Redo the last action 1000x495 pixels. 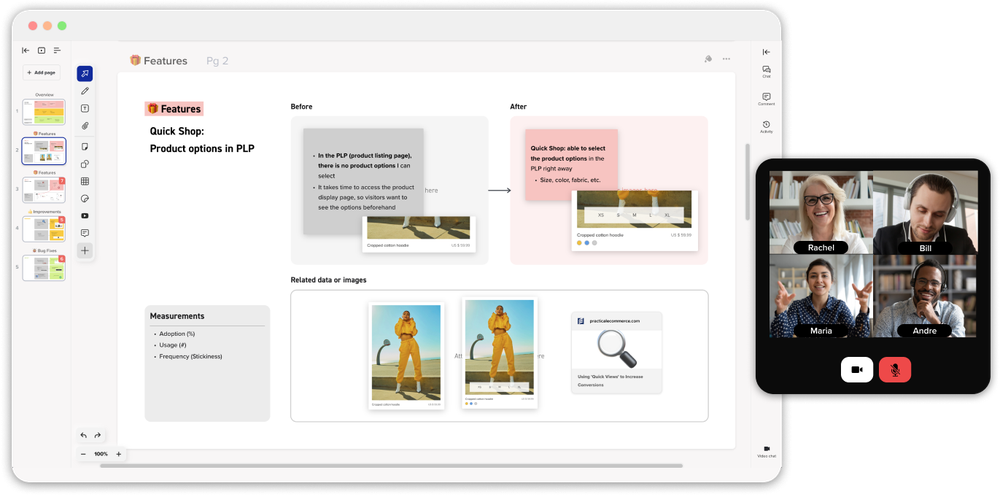pos(98,436)
